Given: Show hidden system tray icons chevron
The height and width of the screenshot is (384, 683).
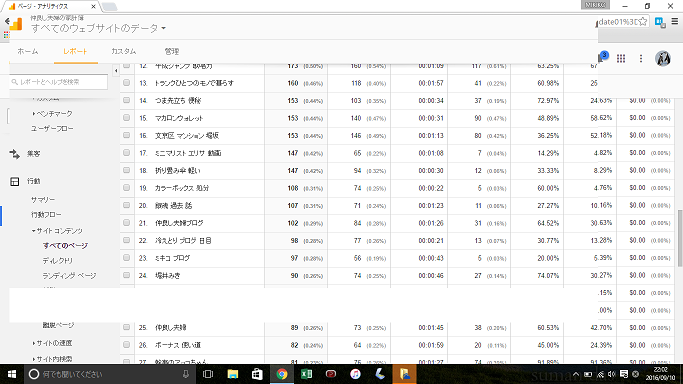Looking at the screenshot, I should point(576,374).
